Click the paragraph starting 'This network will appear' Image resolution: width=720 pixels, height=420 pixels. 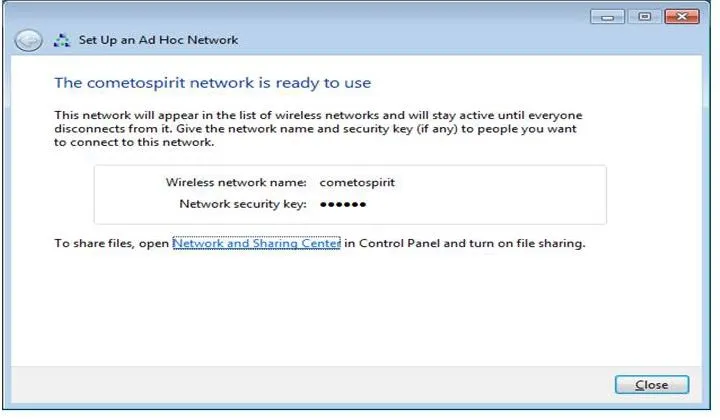318,129
